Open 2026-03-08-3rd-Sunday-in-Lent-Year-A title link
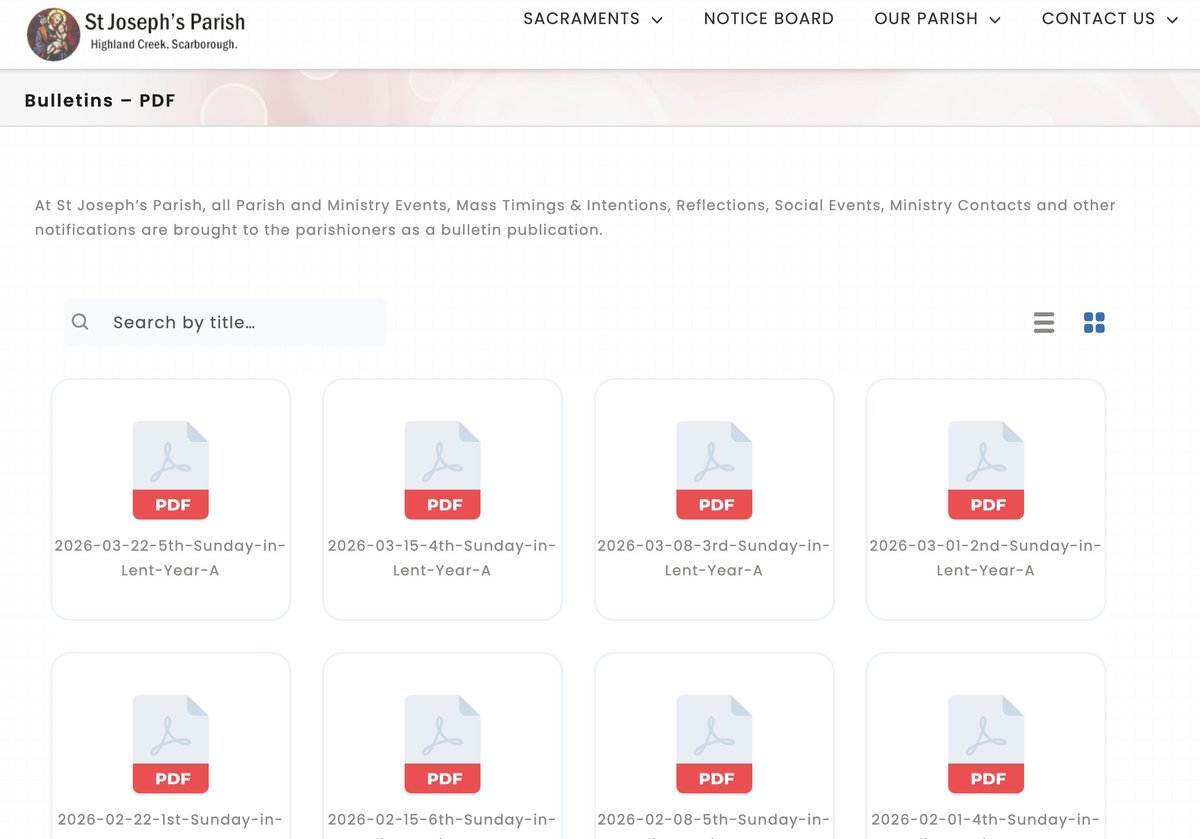Viewport: 1200px width, 839px height. tap(714, 558)
